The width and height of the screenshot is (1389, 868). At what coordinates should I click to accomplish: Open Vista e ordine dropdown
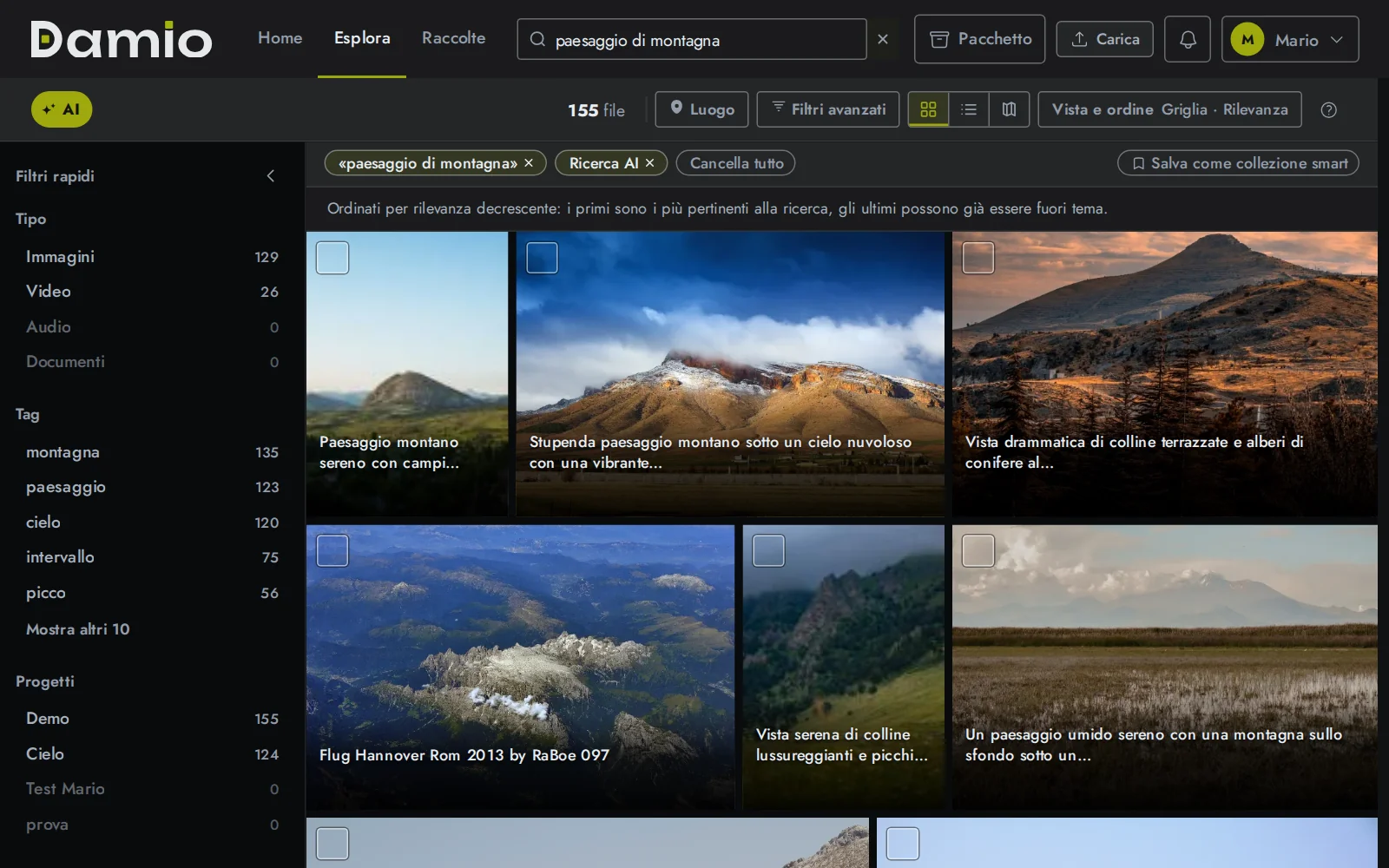click(1169, 109)
